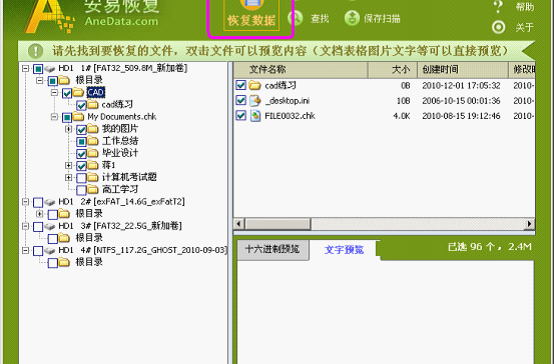Uncheck FILE0032.chk checkbox in file list
Image resolution: width=554 pixels, height=364 pixels.
[241, 116]
